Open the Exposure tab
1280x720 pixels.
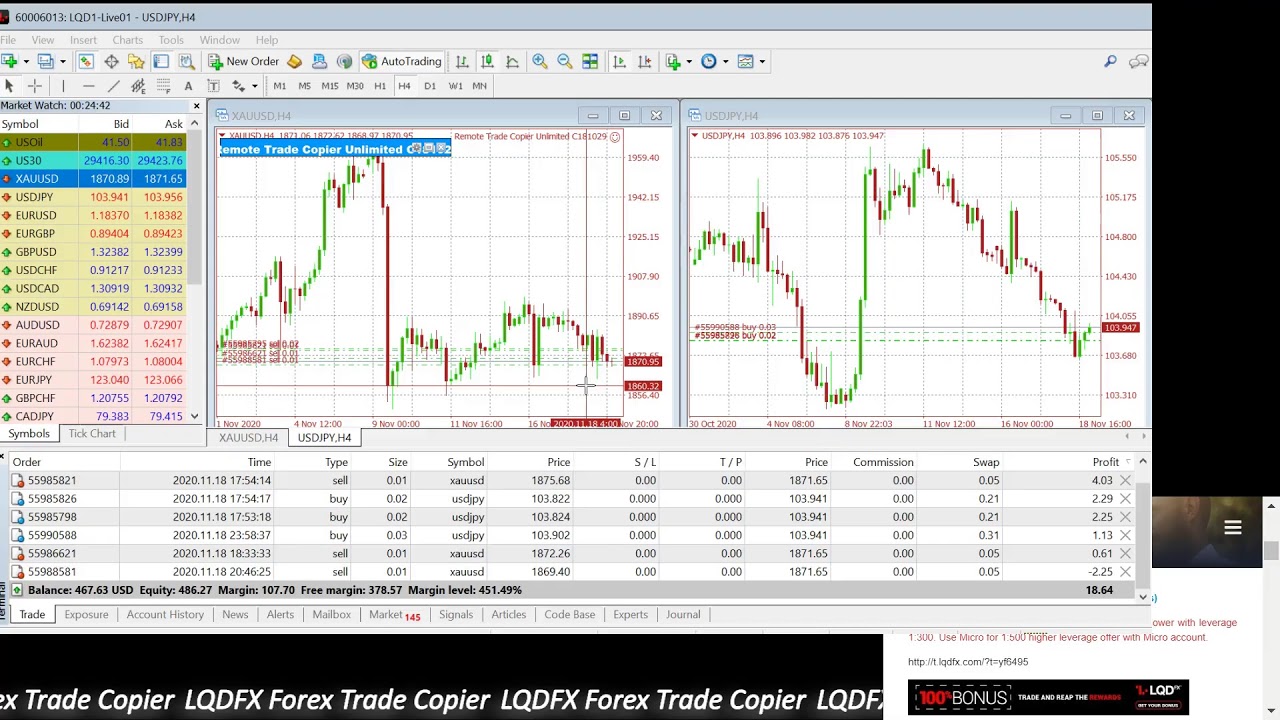[86, 615]
